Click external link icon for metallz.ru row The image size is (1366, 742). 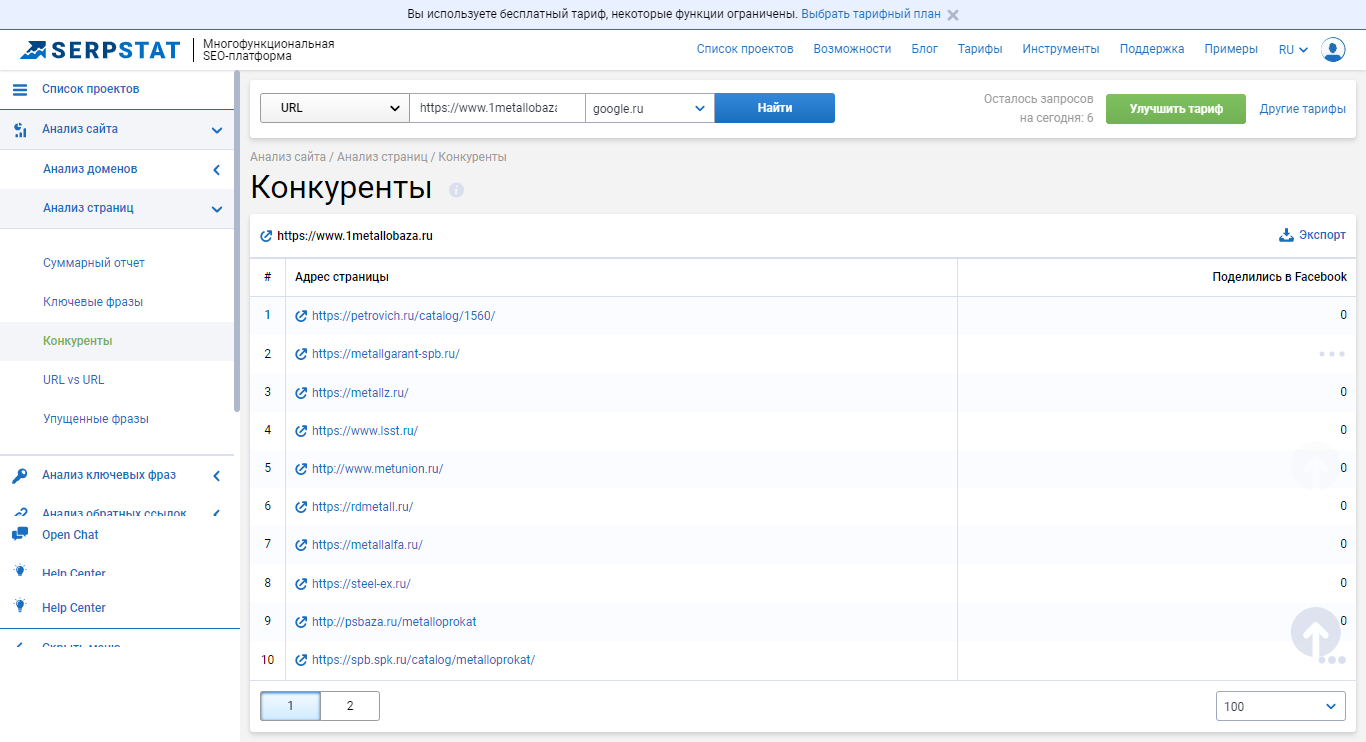click(x=301, y=393)
